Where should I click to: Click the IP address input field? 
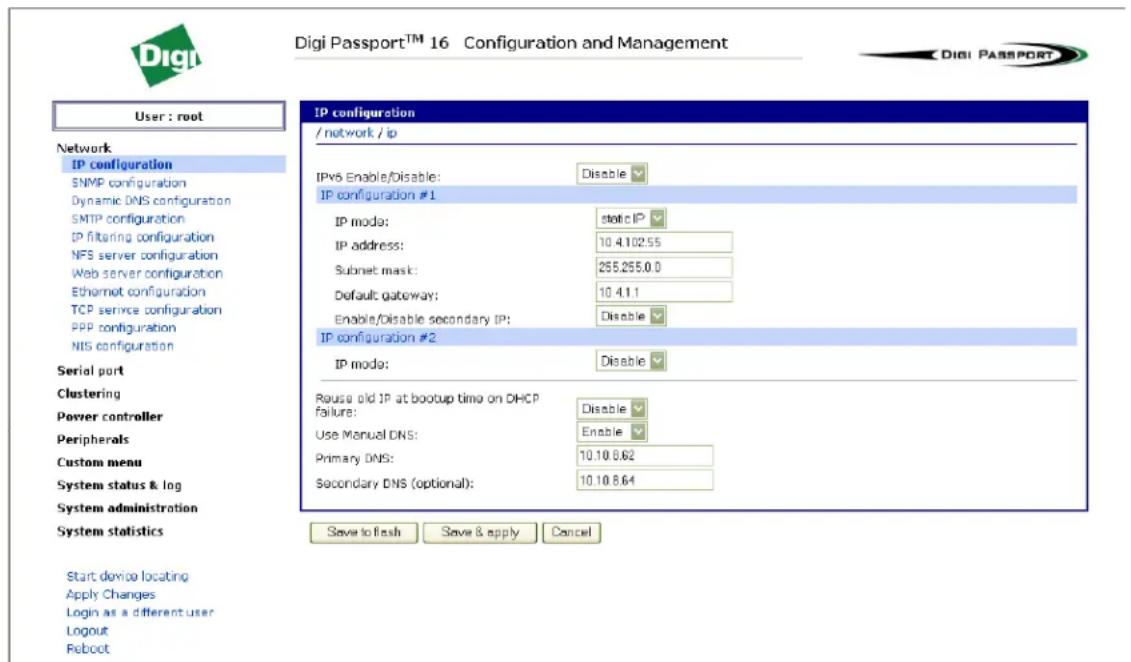[664, 242]
